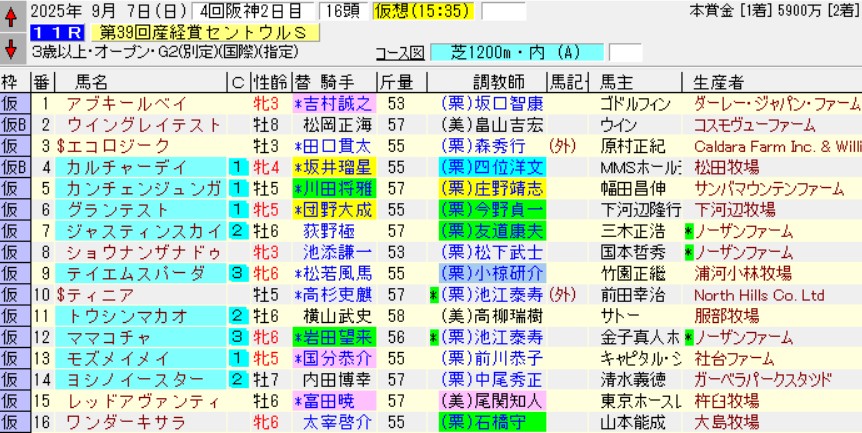Click the yellow 仮想(15:35) button
The width and height of the screenshot is (862, 433).
[x=423, y=11]
